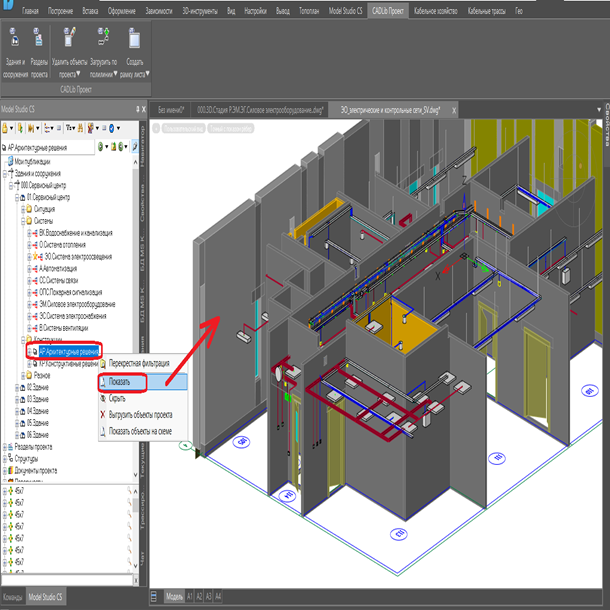Viewport: 610px width, 610px height.
Task: Choose Скрыть from the context menu
Action: [117, 397]
